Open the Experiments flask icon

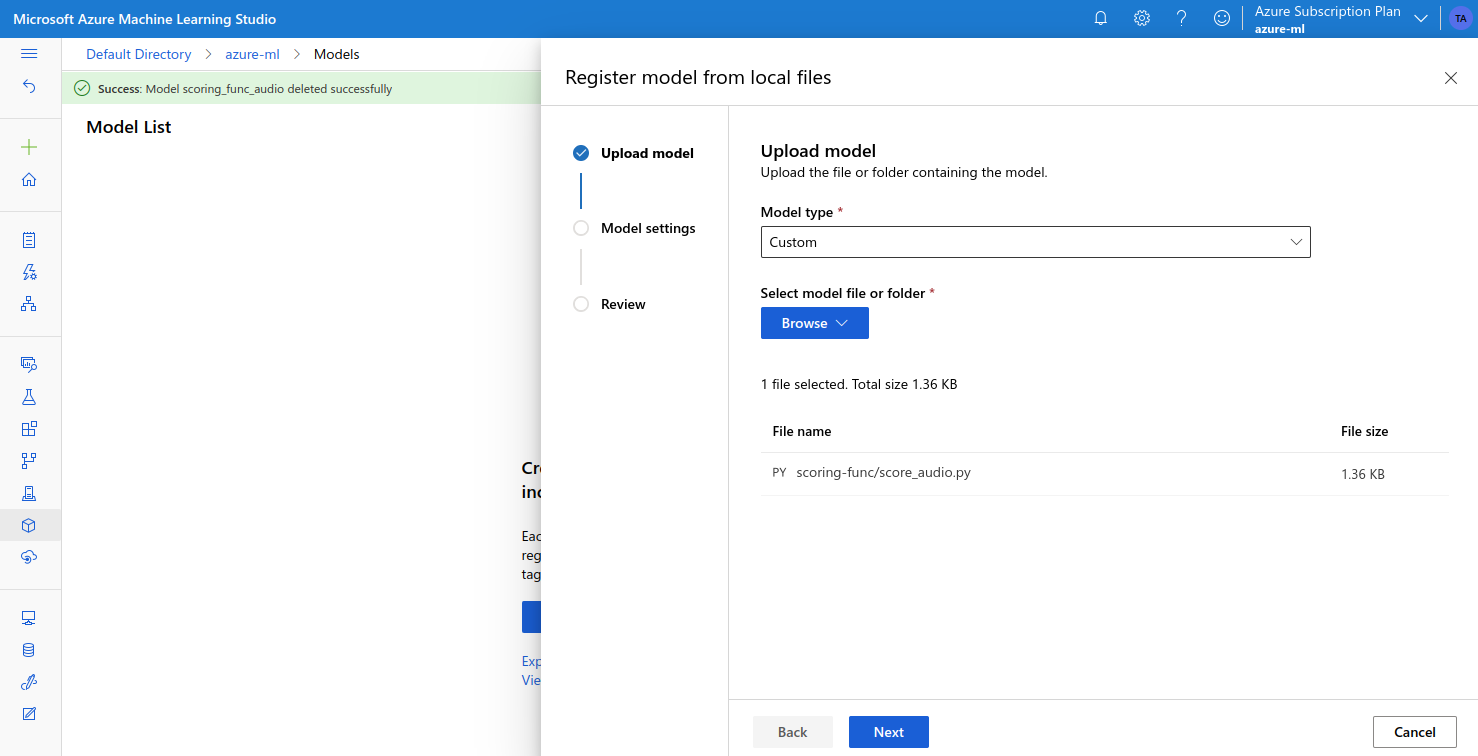[29, 397]
